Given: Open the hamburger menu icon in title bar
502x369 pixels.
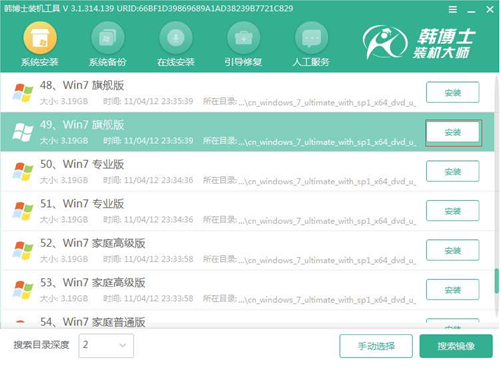Looking at the screenshot, I should point(452,9).
